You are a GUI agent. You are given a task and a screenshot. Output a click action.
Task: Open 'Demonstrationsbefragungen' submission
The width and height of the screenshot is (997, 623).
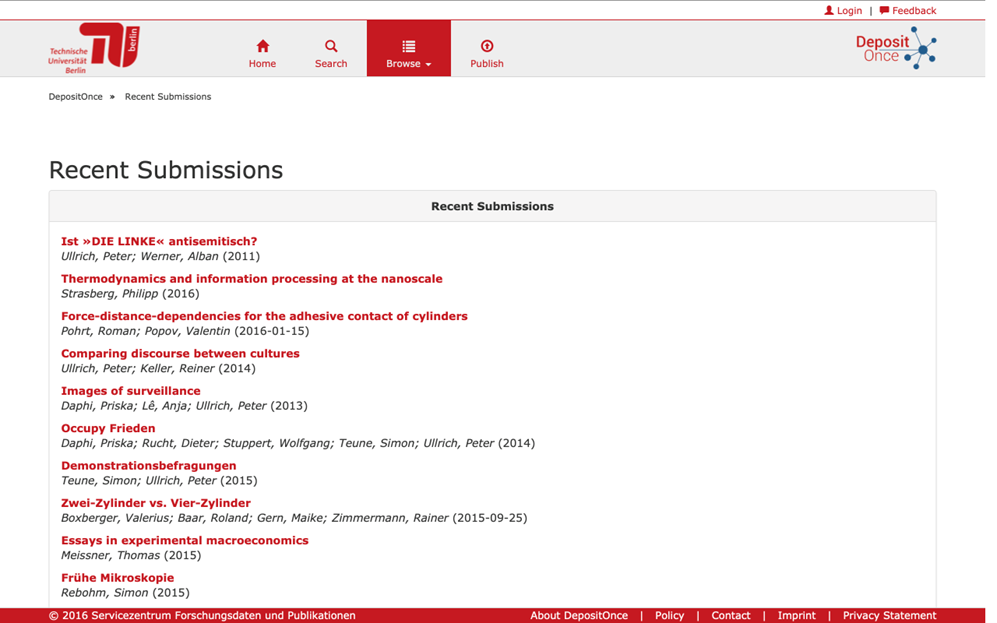pos(149,466)
